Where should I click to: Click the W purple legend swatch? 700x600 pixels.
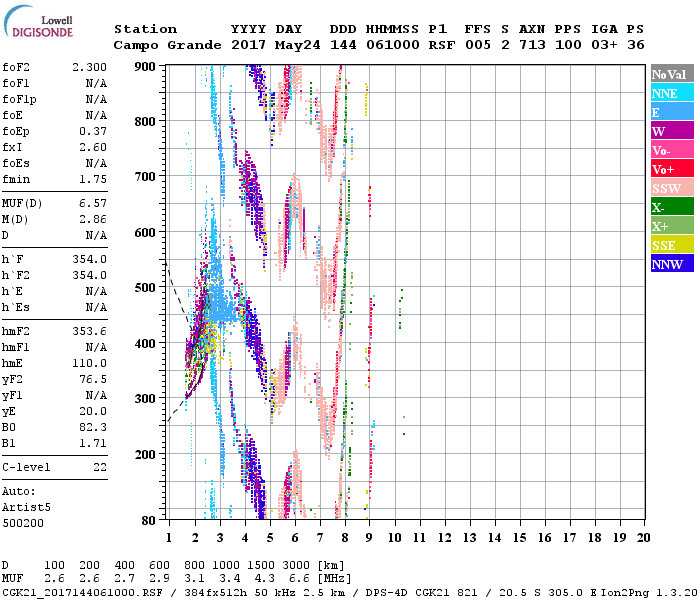672,131
